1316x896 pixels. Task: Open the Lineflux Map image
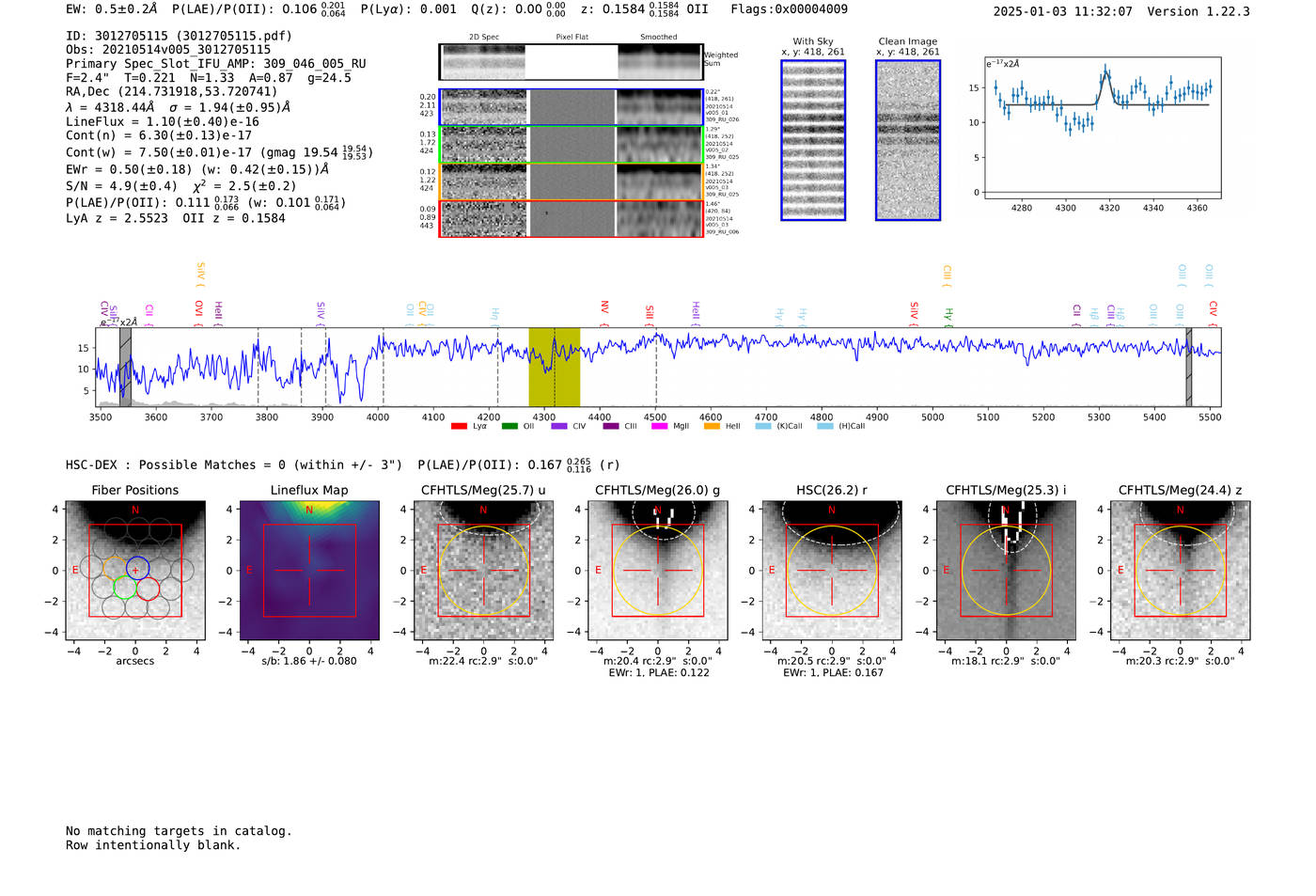coord(309,571)
